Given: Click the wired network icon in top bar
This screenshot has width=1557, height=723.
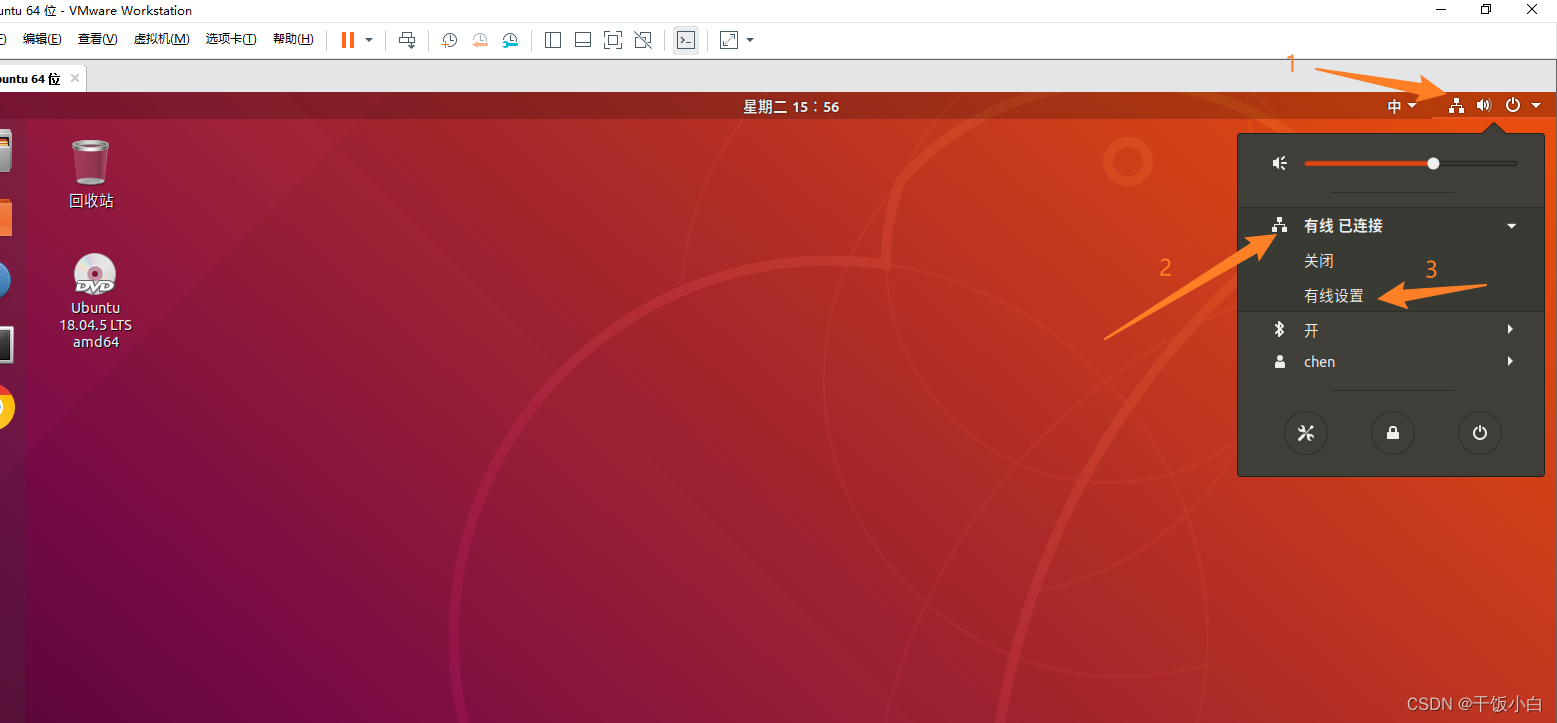Looking at the screenshot, I should [x=1457, y=105].
